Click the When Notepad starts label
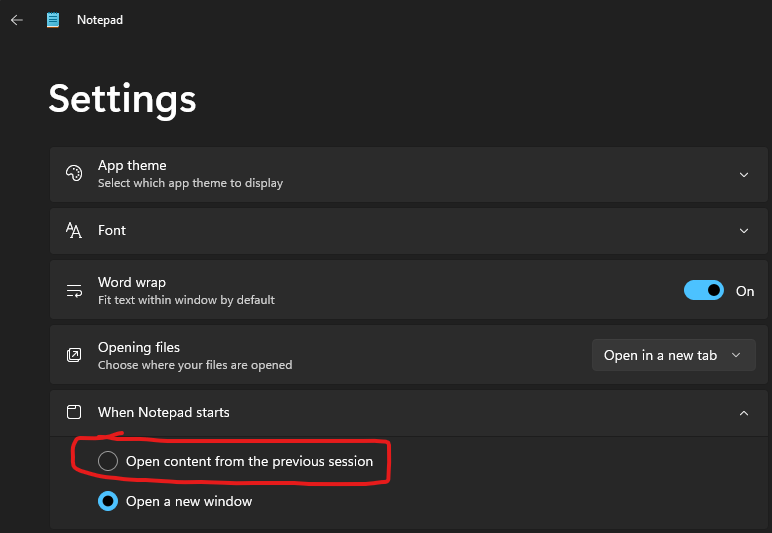Viewport: 772px width, 533px height. (163, 412)
